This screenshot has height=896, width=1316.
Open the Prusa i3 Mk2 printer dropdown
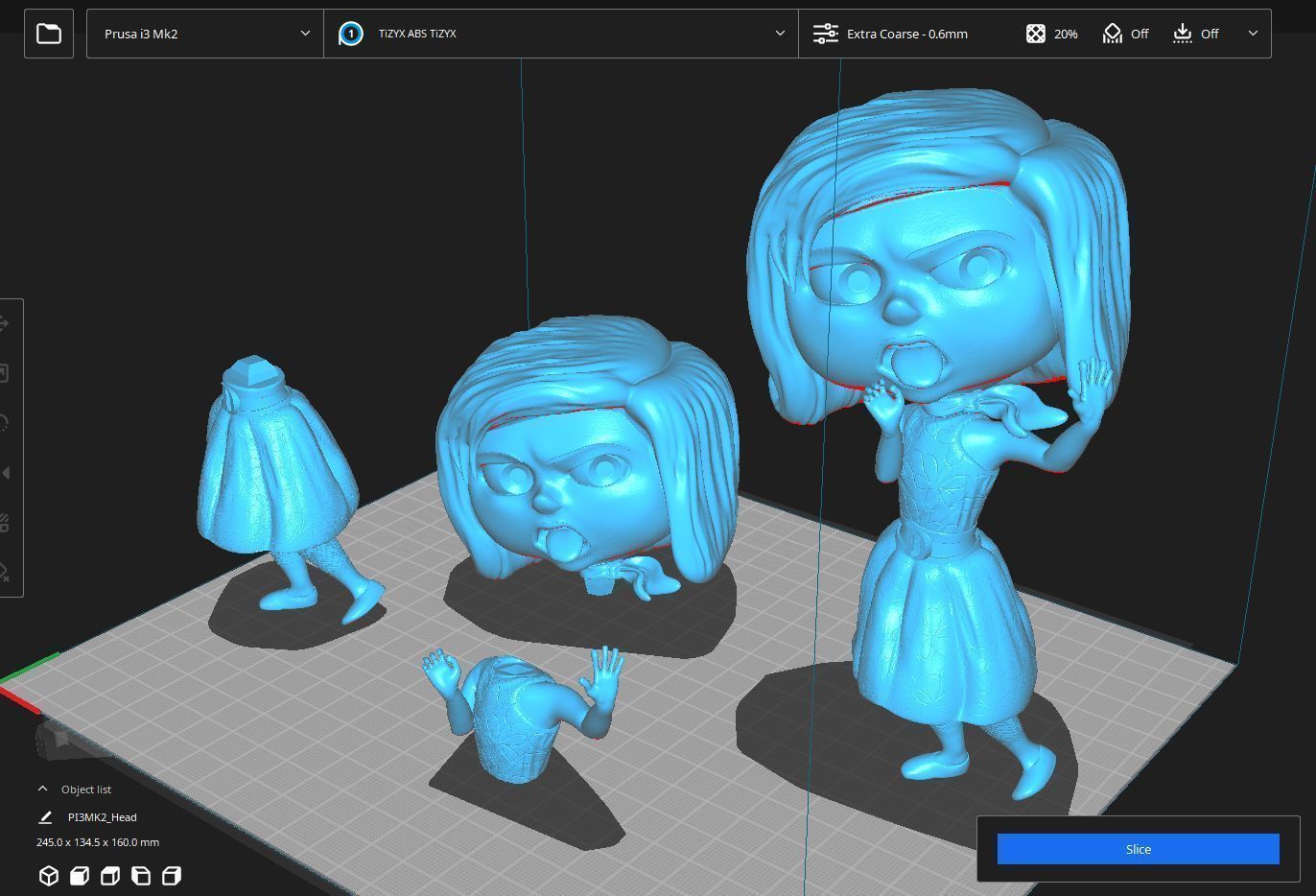(205, 34)
